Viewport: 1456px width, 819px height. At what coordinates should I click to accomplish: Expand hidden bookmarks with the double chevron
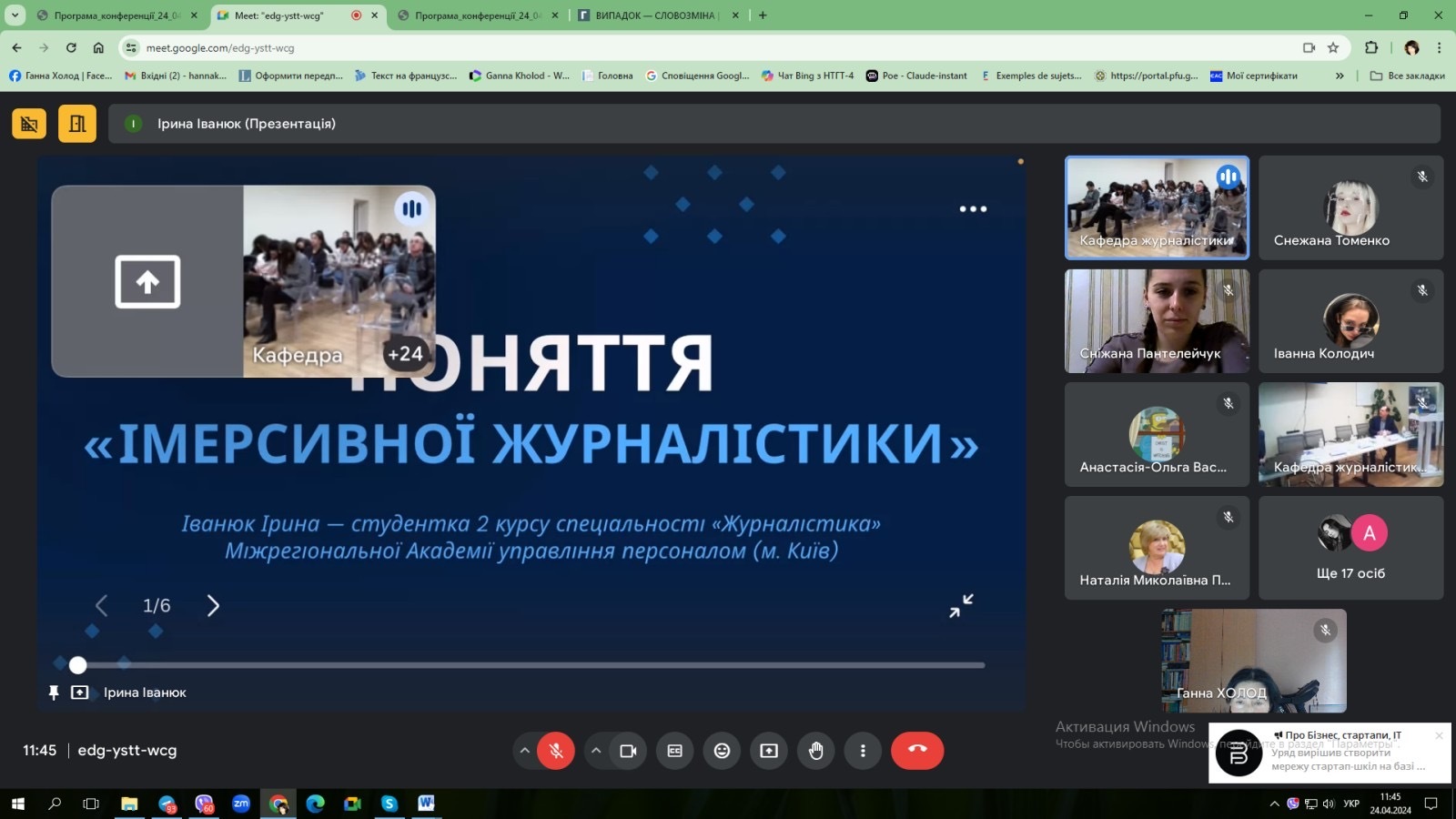click(1340, 76)
